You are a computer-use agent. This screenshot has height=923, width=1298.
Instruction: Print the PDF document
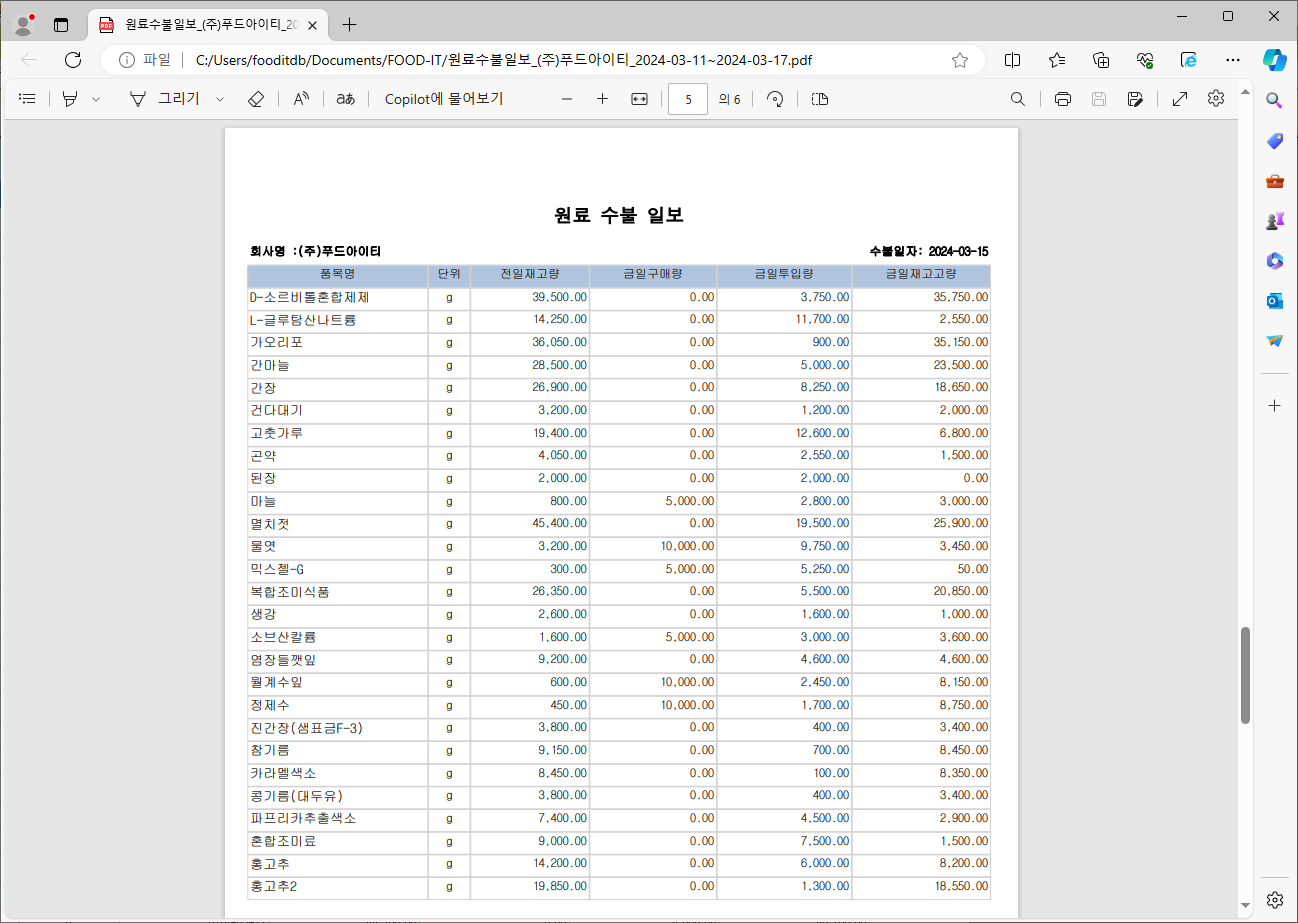point(1063,99)
